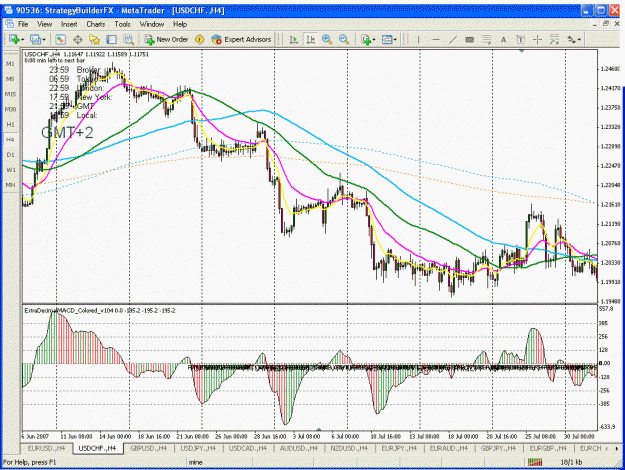Viewport: 625px width, 470px height.
Task: Select the boxed T text label tool
Action: (520, 39)
